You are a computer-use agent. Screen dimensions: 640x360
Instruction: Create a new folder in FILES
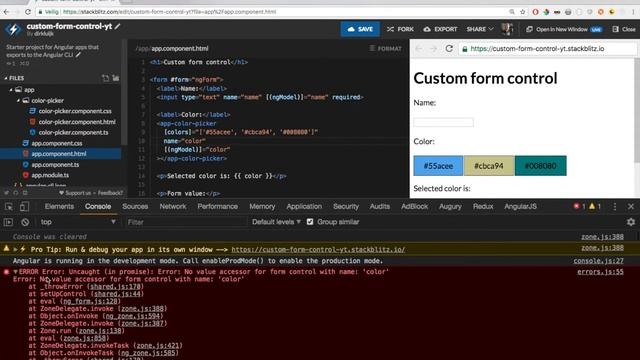point(116,78)
